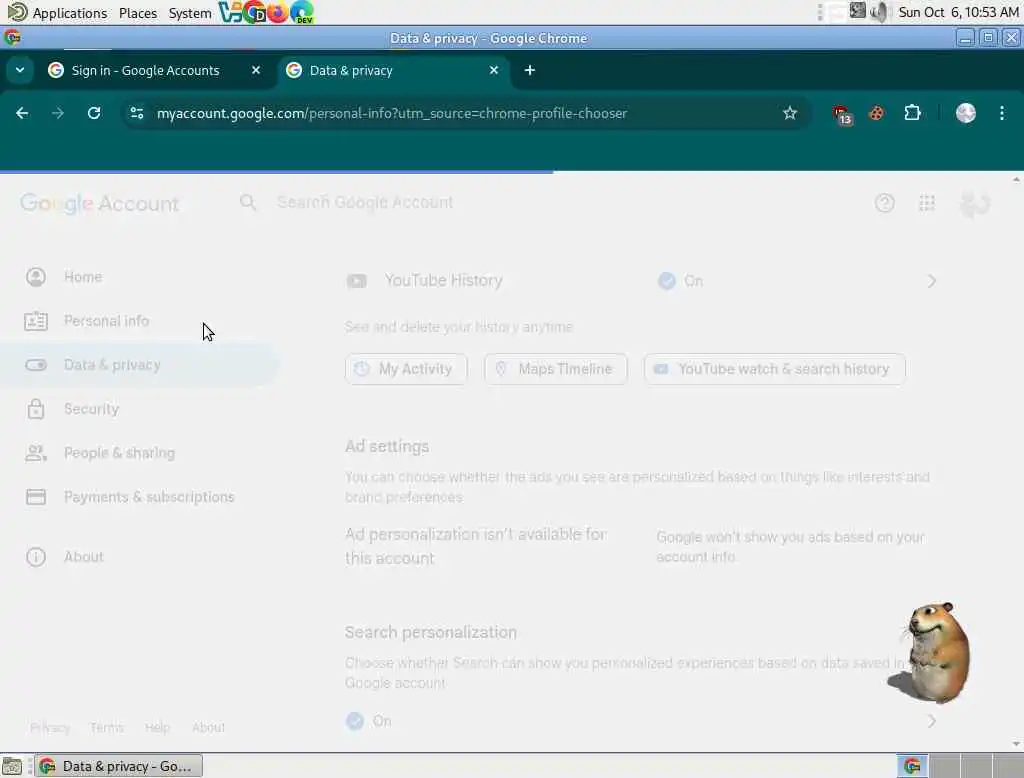
Task: Click the Google Account logo
Action: tap(99, 203)
